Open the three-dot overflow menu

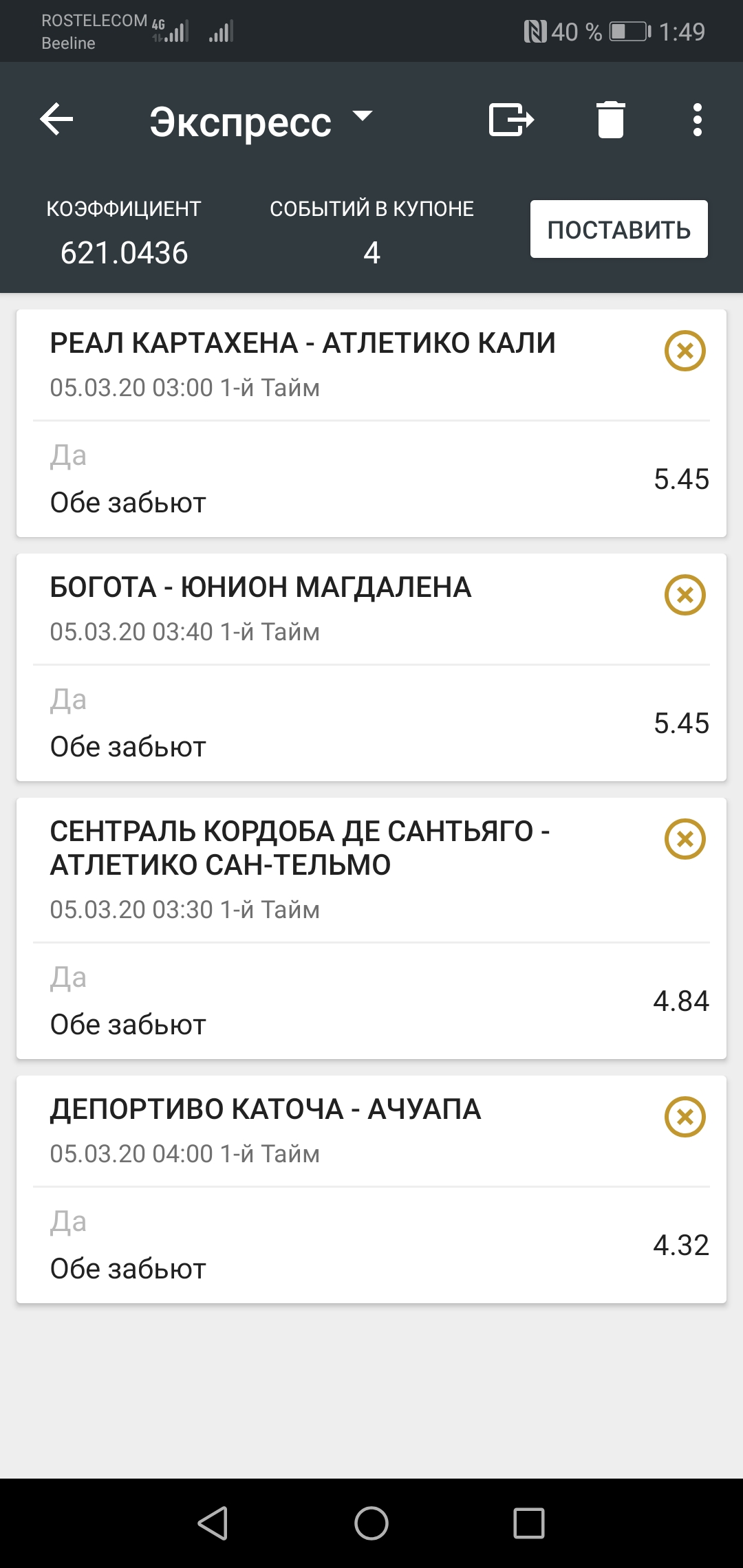pos(698,120)
